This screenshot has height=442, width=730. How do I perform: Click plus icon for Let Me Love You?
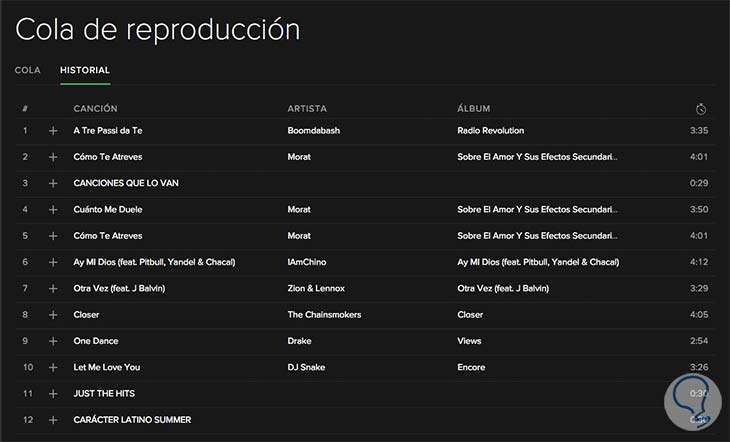point(54,367)
